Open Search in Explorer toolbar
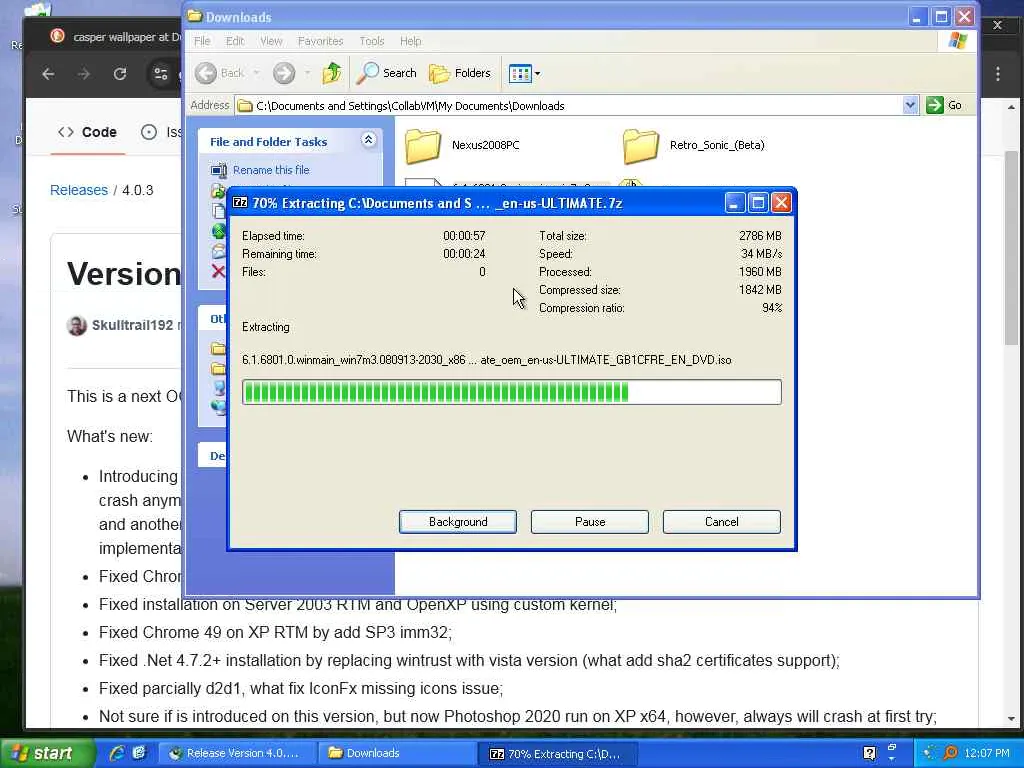Screen dimensions: 1024x768 (387, 73)
